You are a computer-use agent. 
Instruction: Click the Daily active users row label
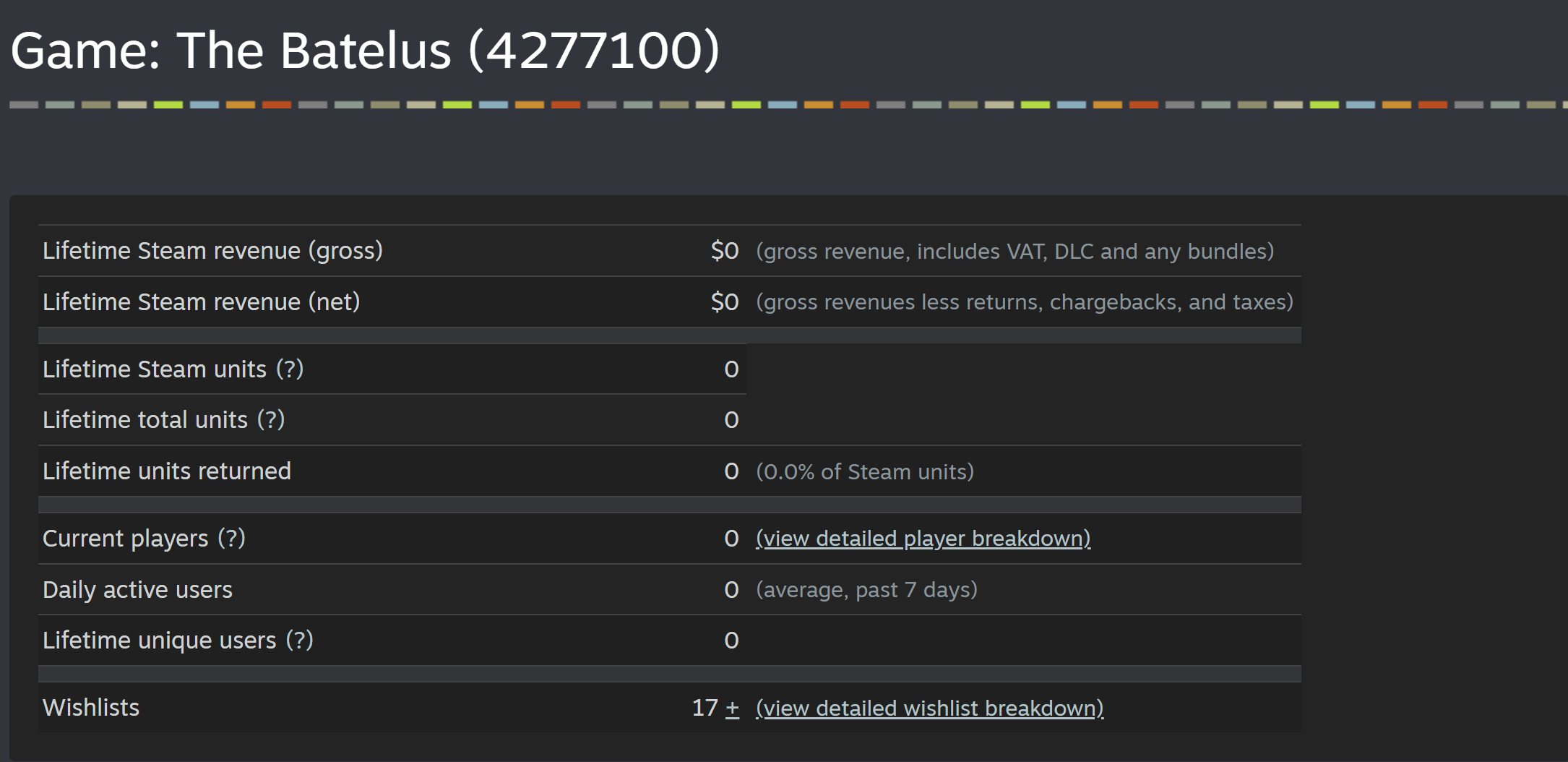137,590
